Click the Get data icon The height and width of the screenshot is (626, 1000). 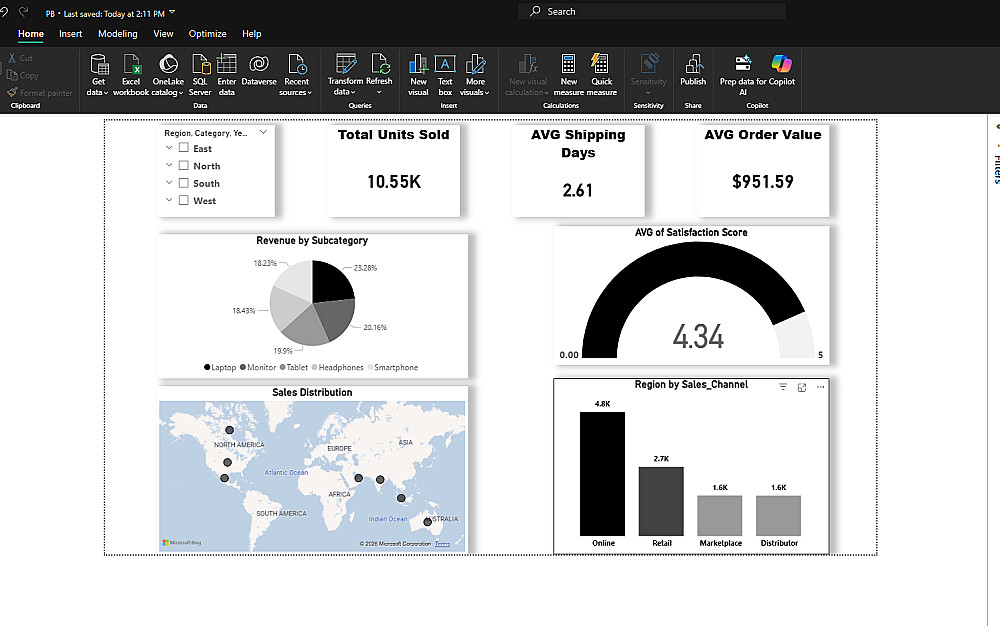[98, 65]
